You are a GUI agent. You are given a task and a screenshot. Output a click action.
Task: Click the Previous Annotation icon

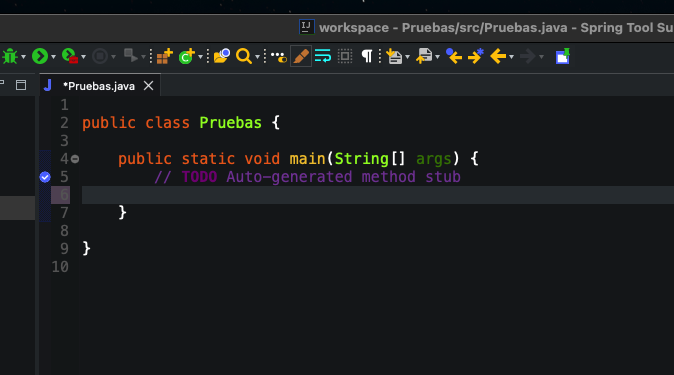(x=424, y=56)
